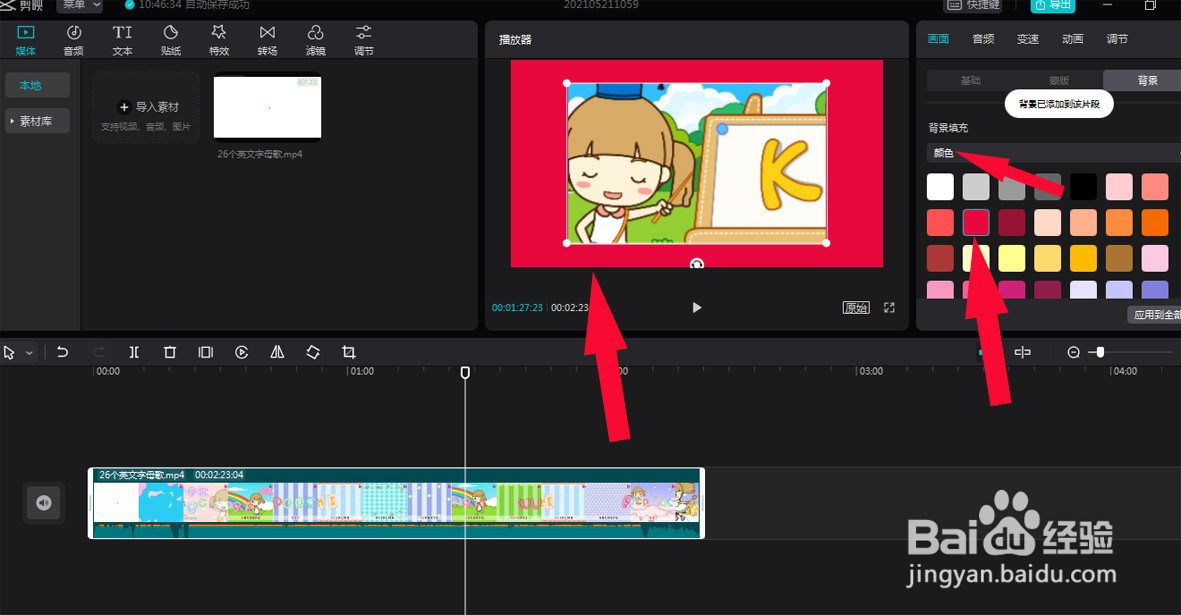This screenshot has width=1181, height=615.
Task: Click the 01:00 mark on timeline ruler
Action: (361, 371)
